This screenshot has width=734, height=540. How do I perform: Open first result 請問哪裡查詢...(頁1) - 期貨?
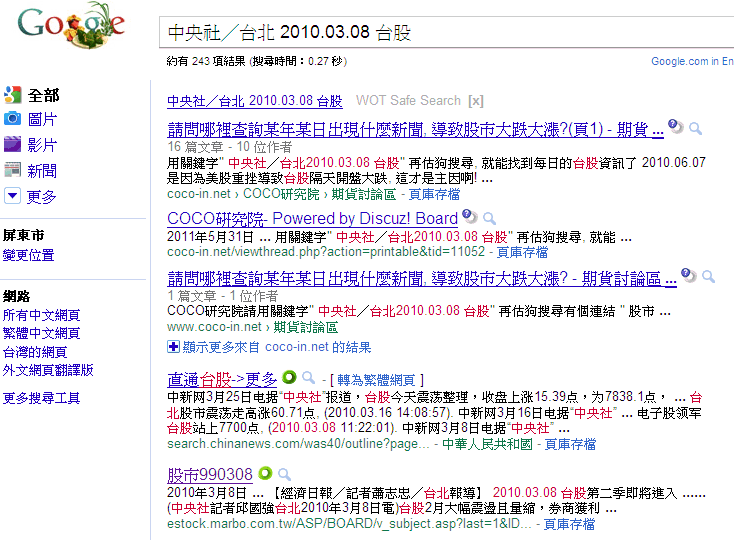415,129
